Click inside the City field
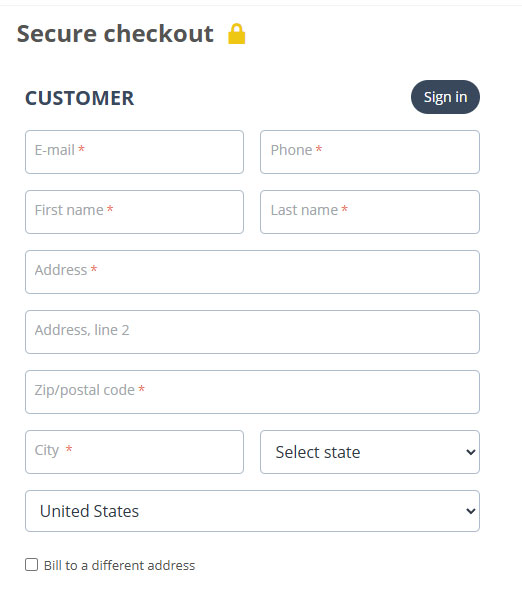This screenshot has width=522, height=615. [x=135, y=452]
